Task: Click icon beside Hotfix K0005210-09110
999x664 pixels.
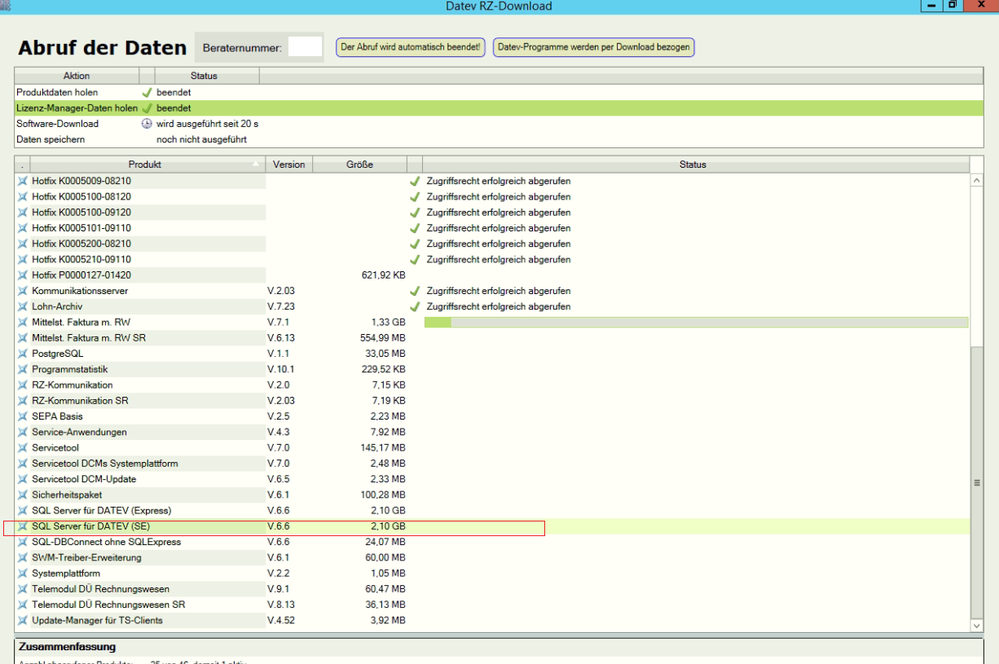Action: (x=22, y=259)
